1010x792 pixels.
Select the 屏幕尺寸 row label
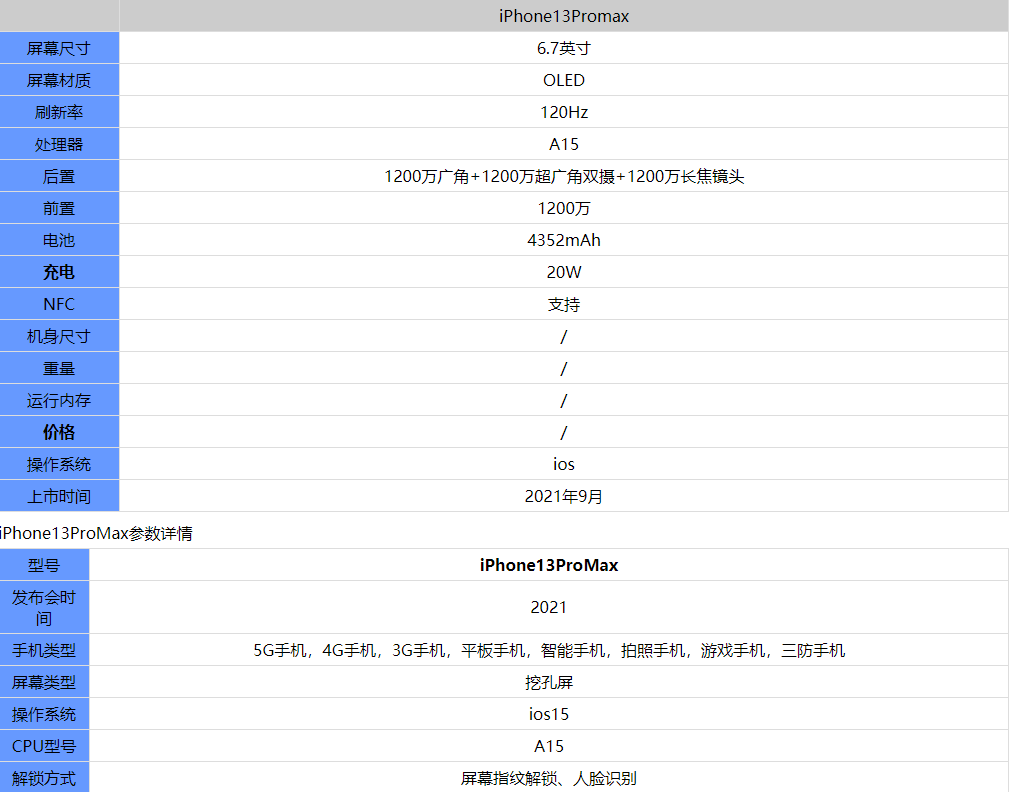coord(59,48)
